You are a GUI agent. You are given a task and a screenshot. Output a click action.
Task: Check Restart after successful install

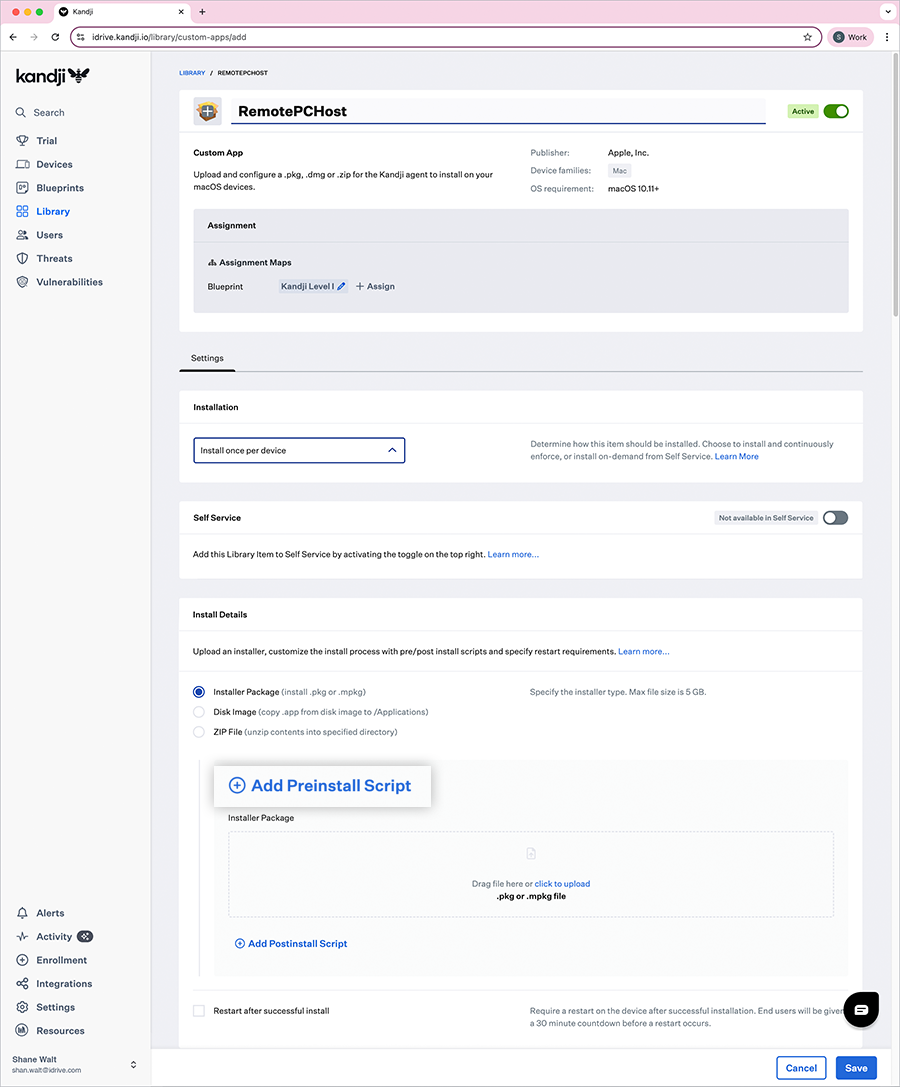[199, 1011]
